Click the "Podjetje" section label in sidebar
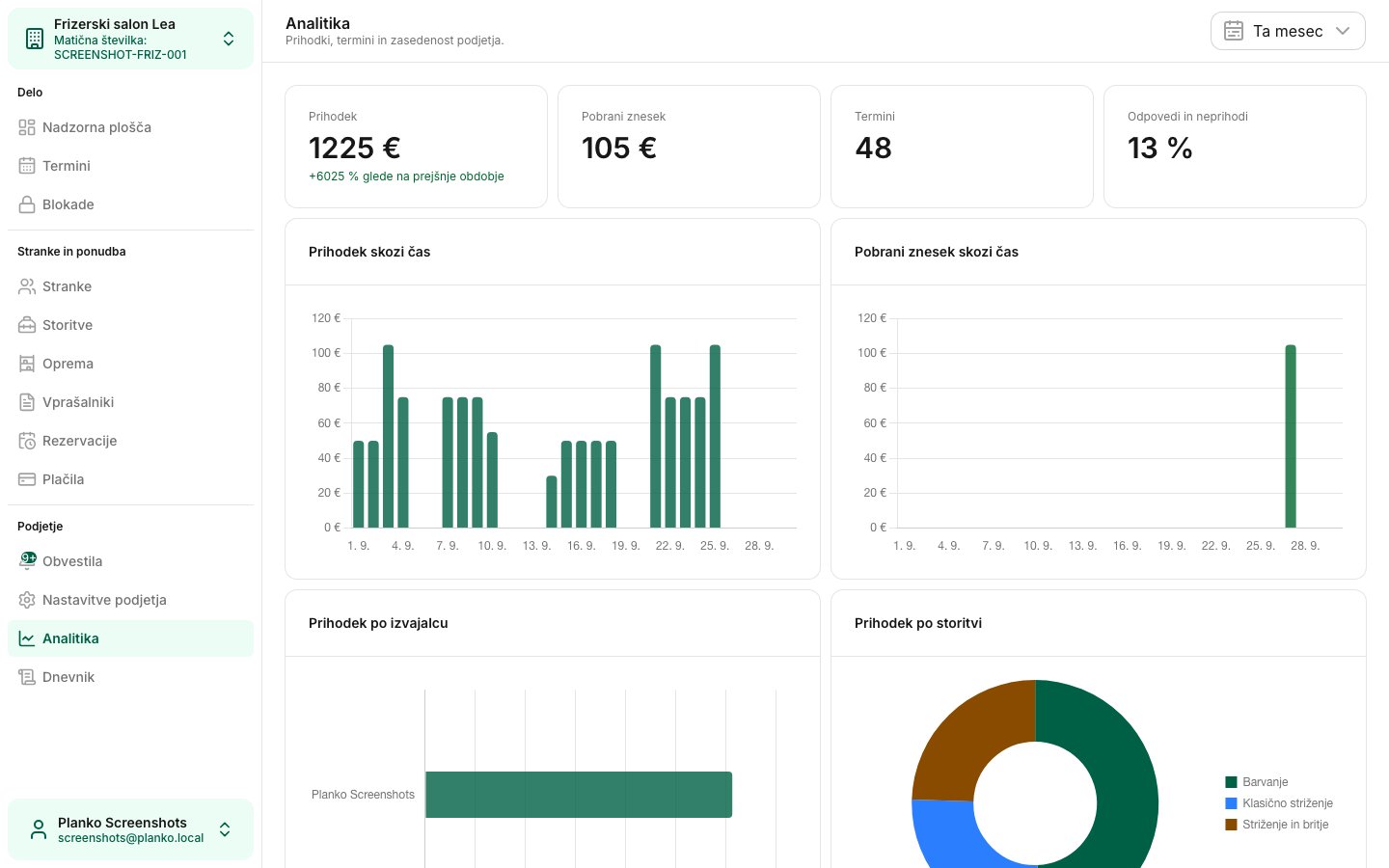Image resolution: width=1389 pixels, height=868 pixels. [40, 527]
